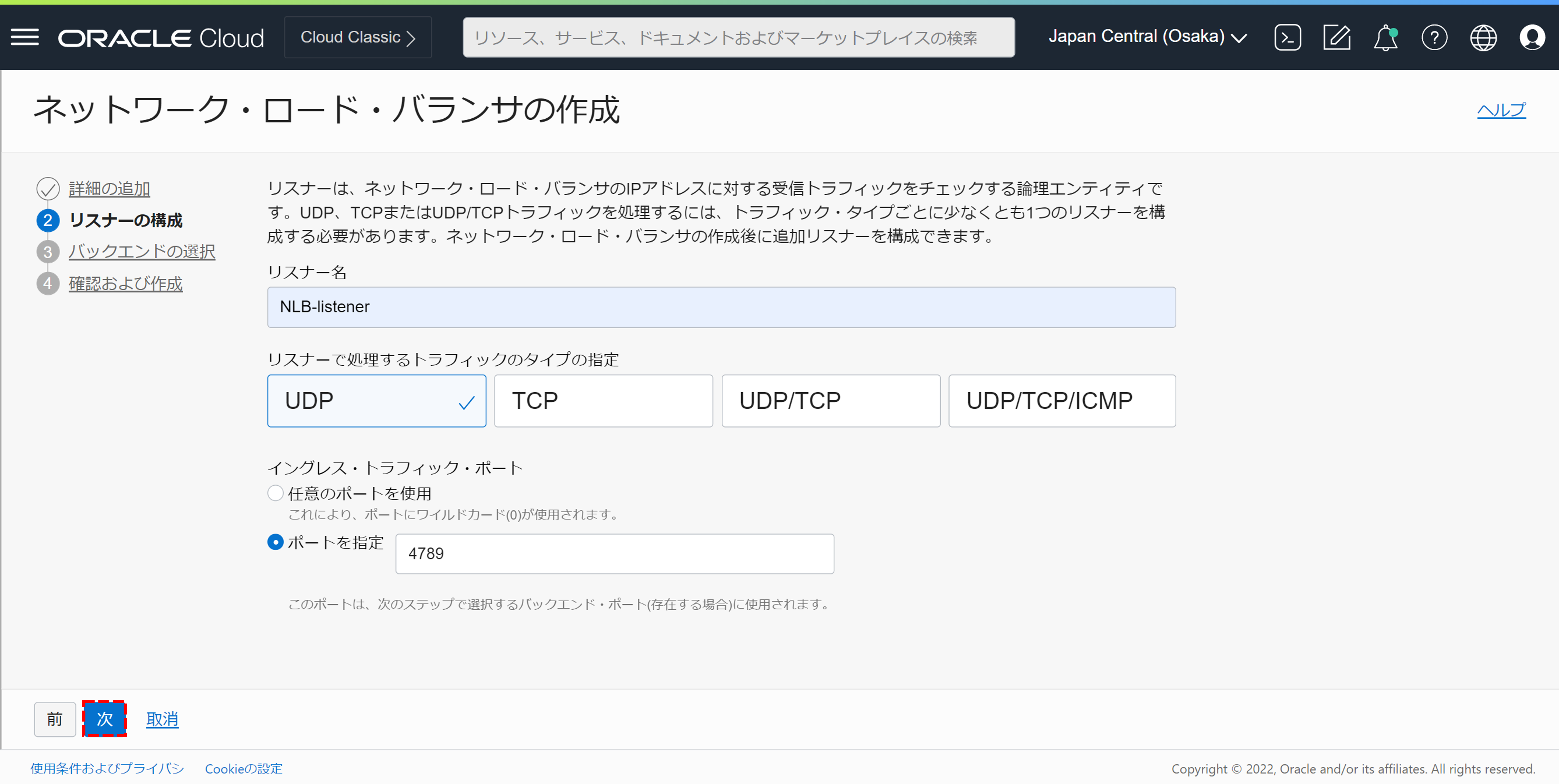Return to the 詳細の追加 step
Screen dimensions: 1559x784
pos(109,188)
